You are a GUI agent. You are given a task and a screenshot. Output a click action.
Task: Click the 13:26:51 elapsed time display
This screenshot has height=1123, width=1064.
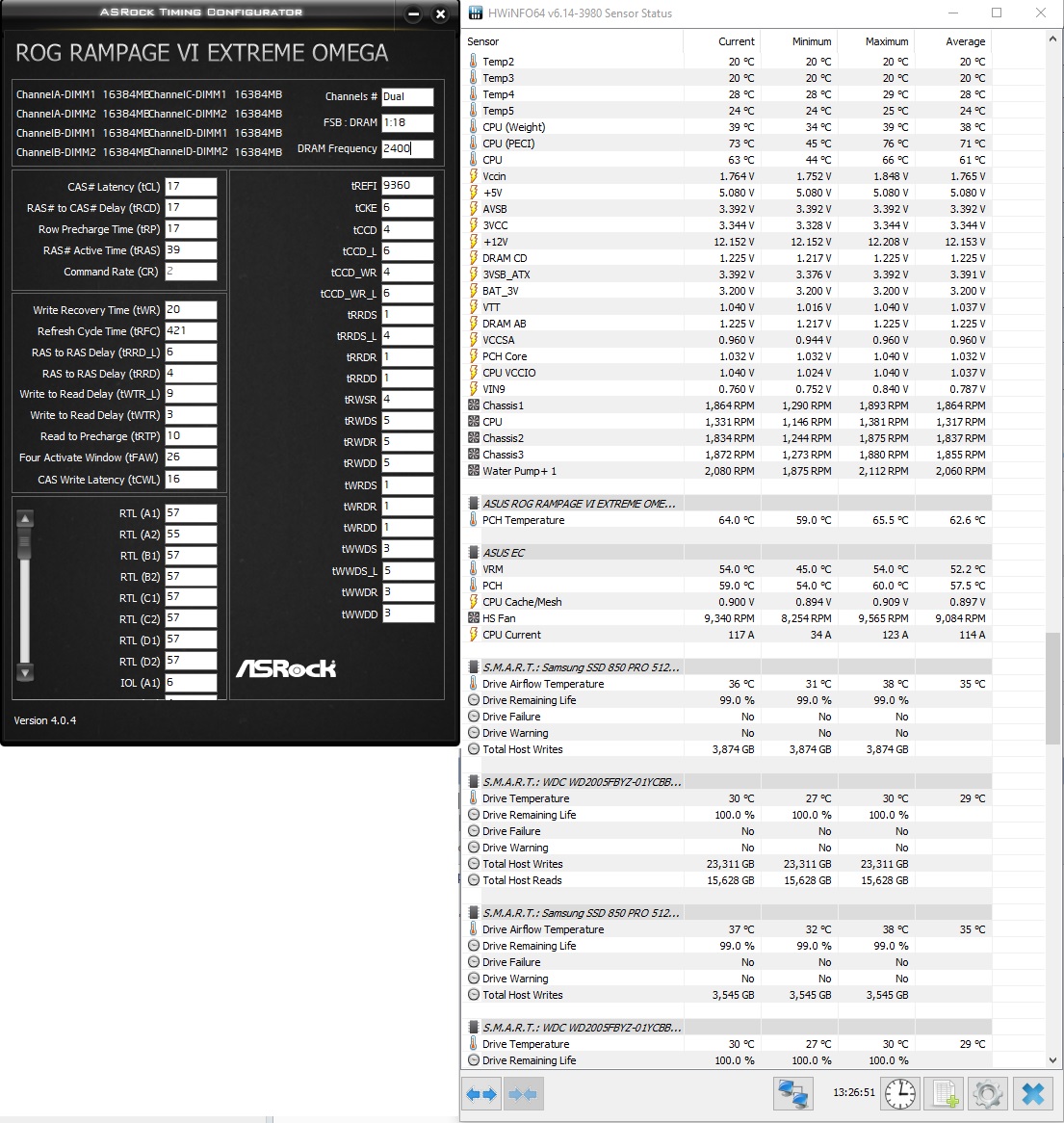(x=853, y=1093)
